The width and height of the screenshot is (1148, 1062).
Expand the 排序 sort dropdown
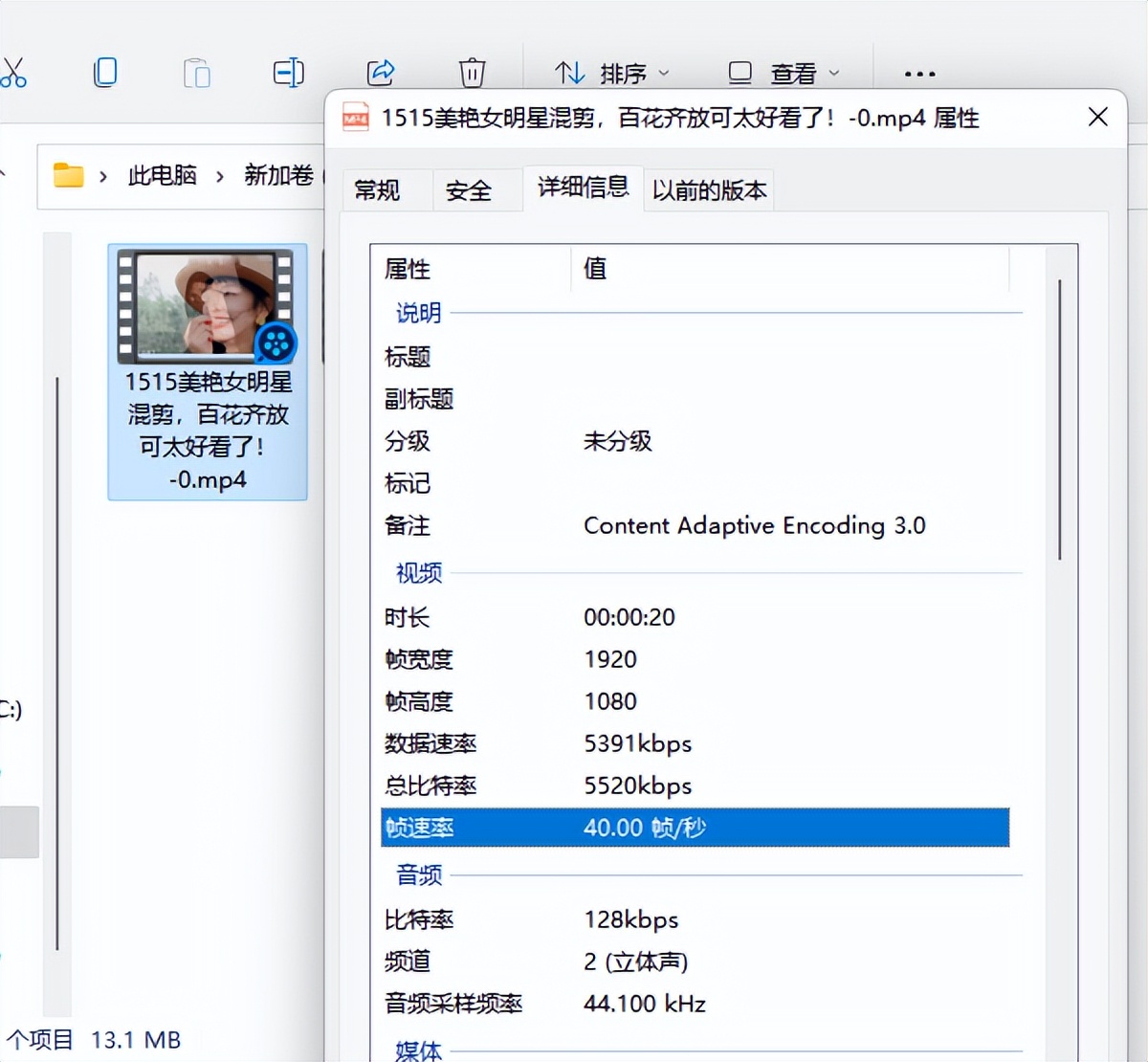click(x=612, y=74)
